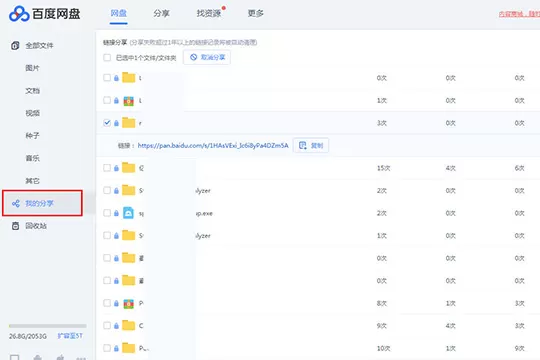Click the 扩容至5T upgrade link

[x=70, y=336]
